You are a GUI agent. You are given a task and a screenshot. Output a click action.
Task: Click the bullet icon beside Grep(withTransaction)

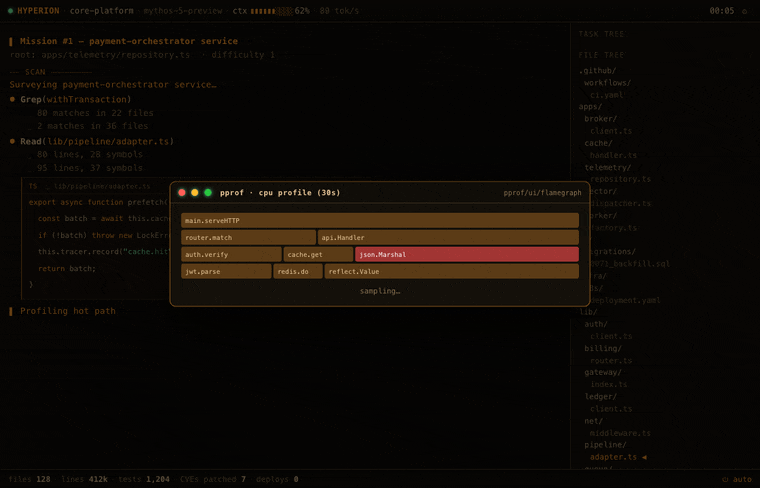pyautogui.click(x=13, y=99)
